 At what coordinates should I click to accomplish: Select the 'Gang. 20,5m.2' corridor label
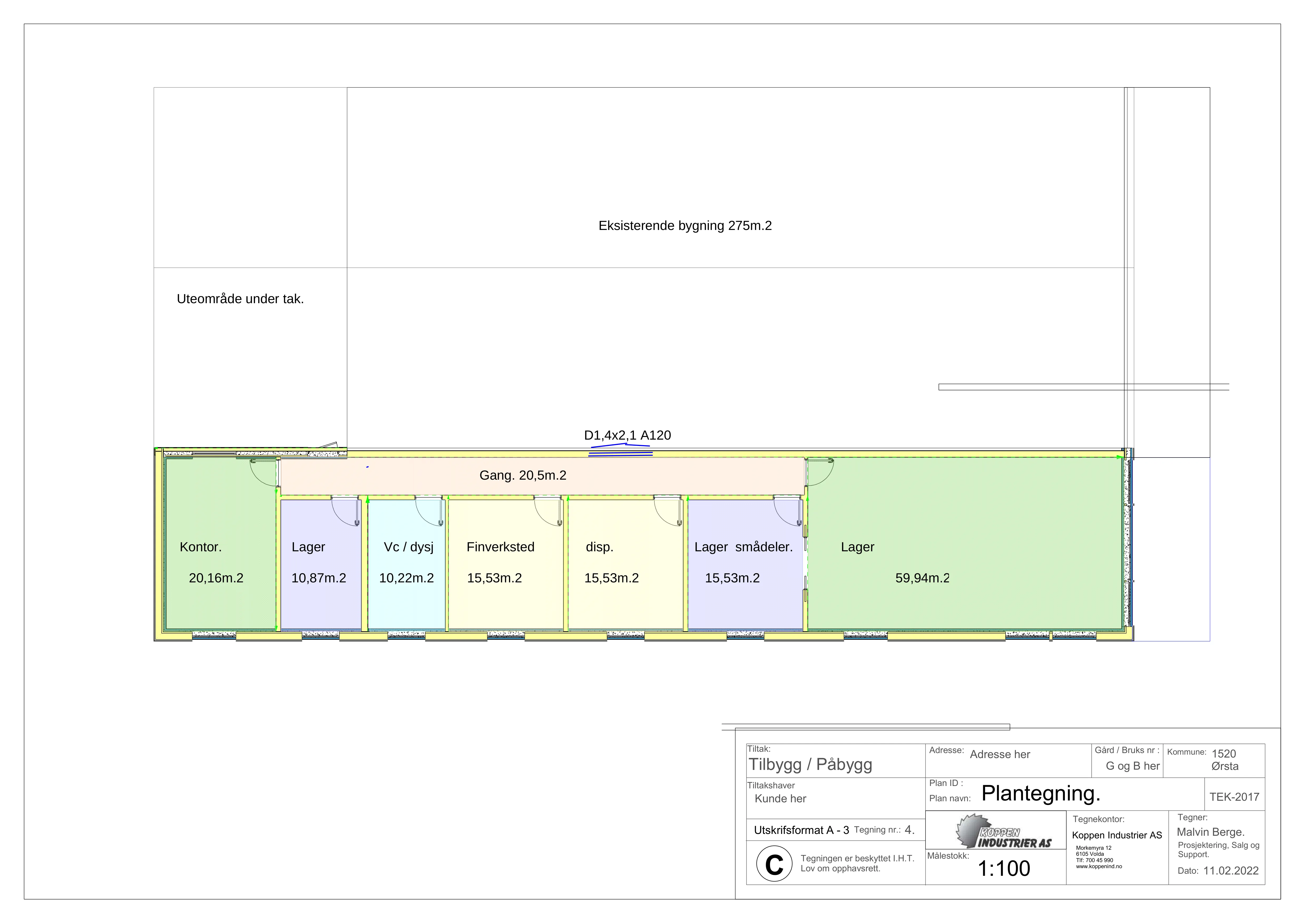click(x=523, y=475)
